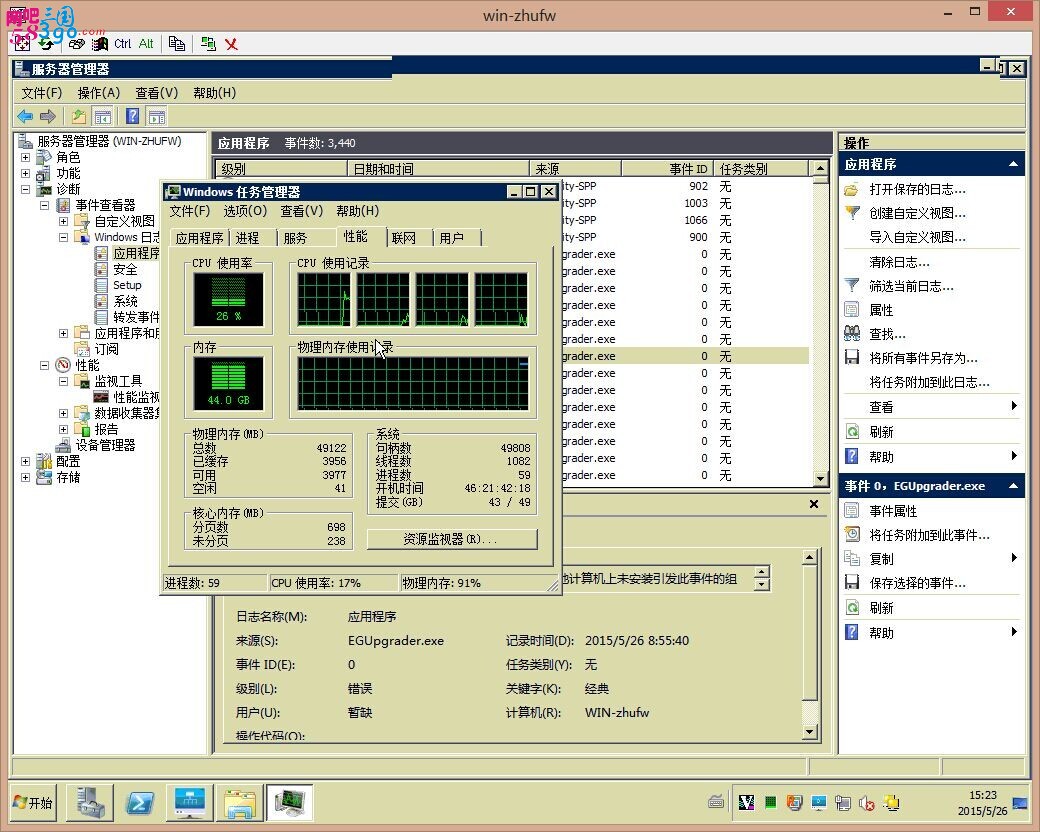Select 性能监视器 tree item
Image resolution: width=1040 pixels, height=832 pixels.
pos(136,397)
